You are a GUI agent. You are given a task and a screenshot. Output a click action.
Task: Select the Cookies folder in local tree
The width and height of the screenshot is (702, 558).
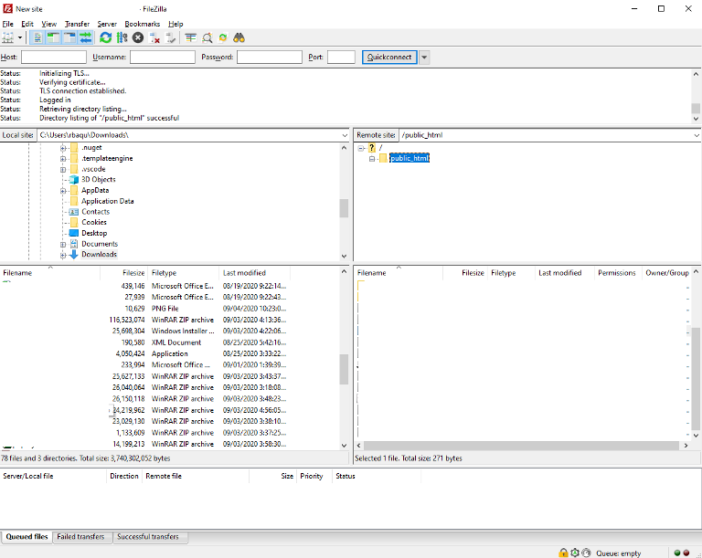coord(94,223)
